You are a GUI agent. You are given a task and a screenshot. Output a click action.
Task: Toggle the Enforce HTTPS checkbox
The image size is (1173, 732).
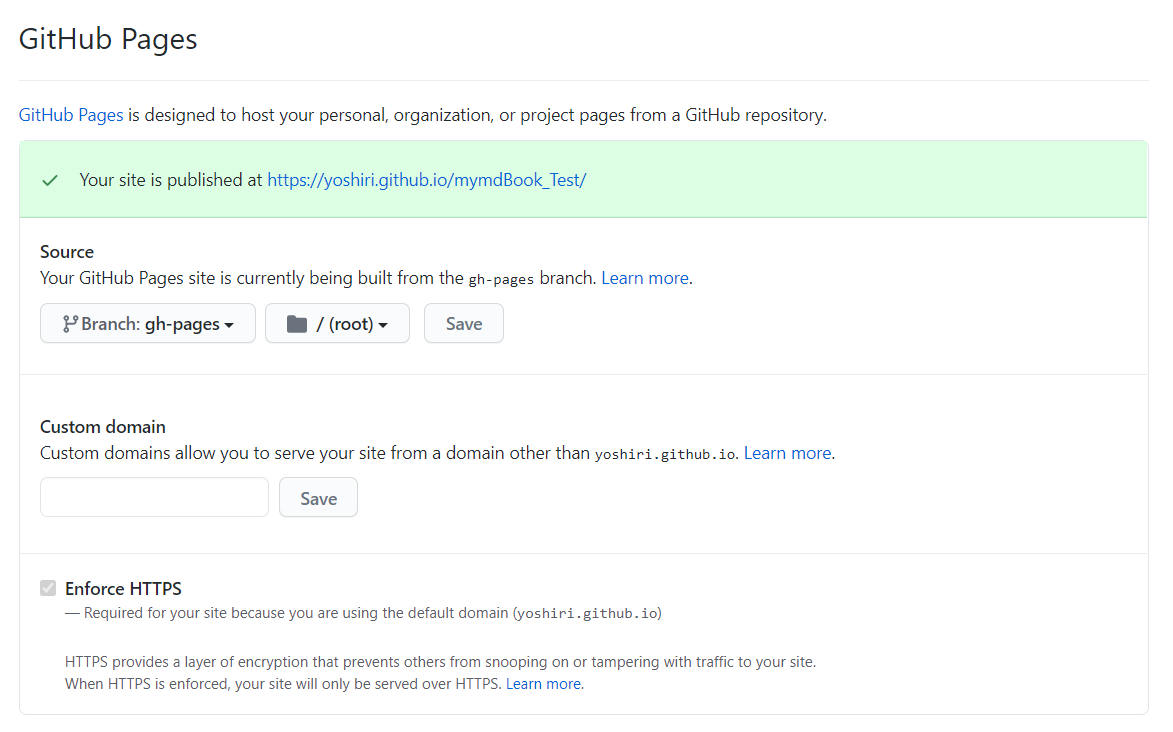(48, 588)
